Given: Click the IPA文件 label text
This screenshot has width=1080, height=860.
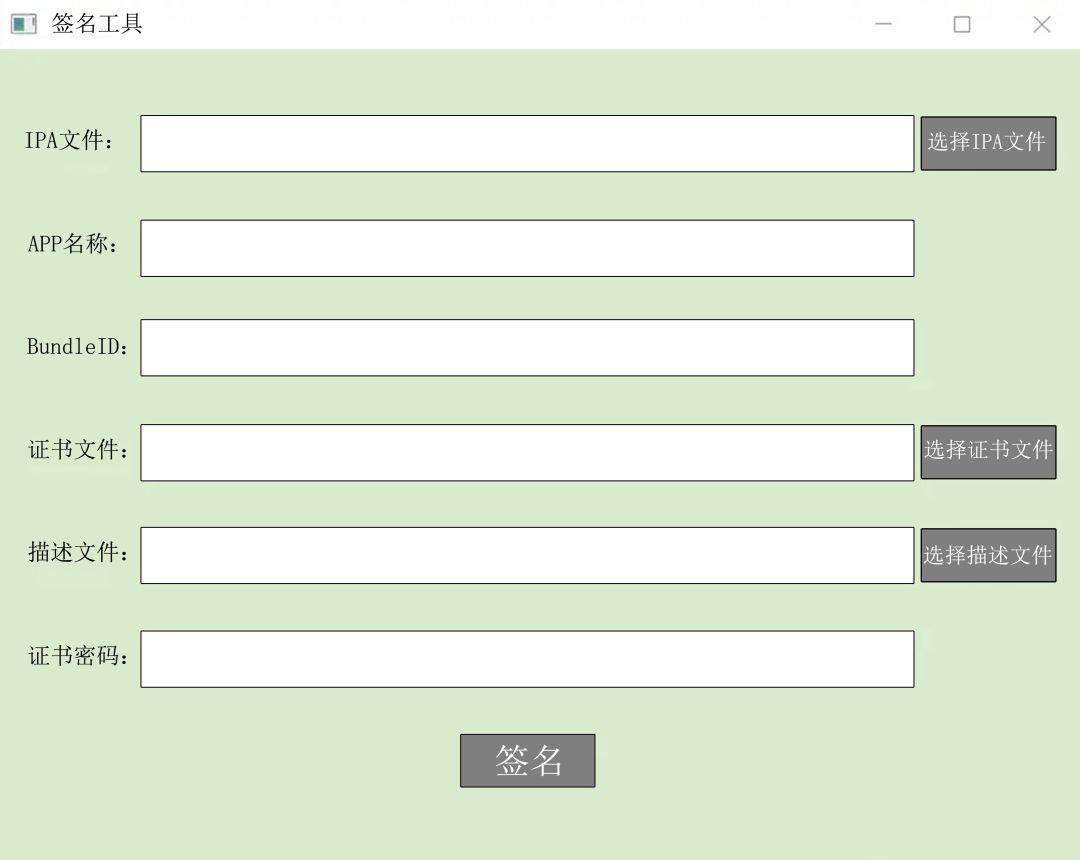Looking at the screenshot, I should point(70,141).
